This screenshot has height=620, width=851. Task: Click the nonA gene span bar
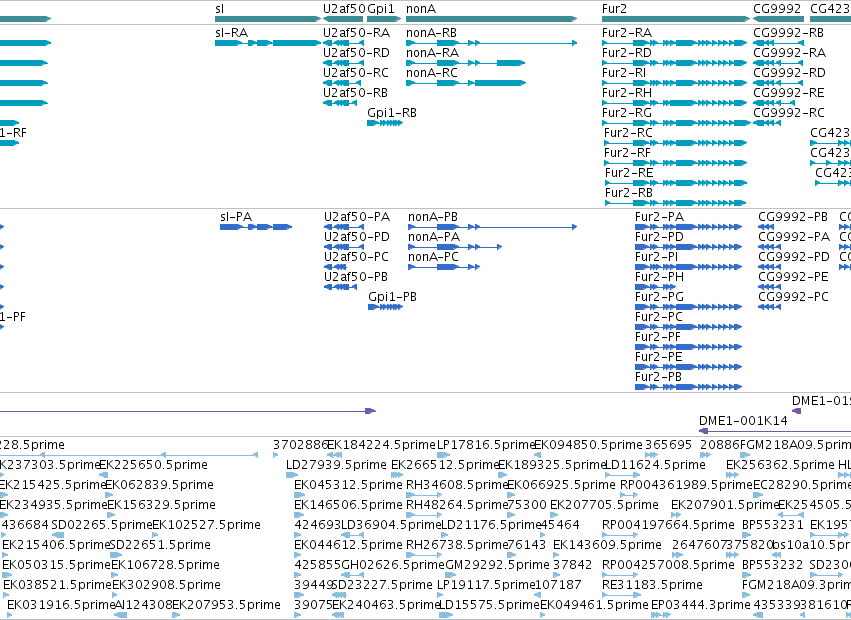tap(492, 19)
